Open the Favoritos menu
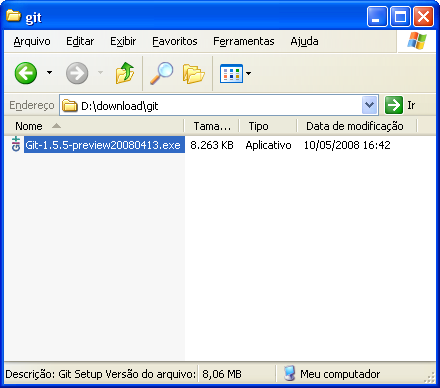Screen dimensions: 440x388 tap(175, 41)
